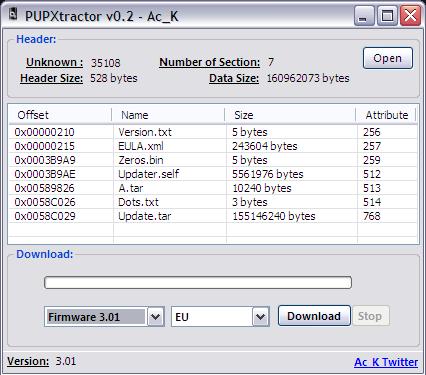Close the PUPXtractor window

click(410, 16)
